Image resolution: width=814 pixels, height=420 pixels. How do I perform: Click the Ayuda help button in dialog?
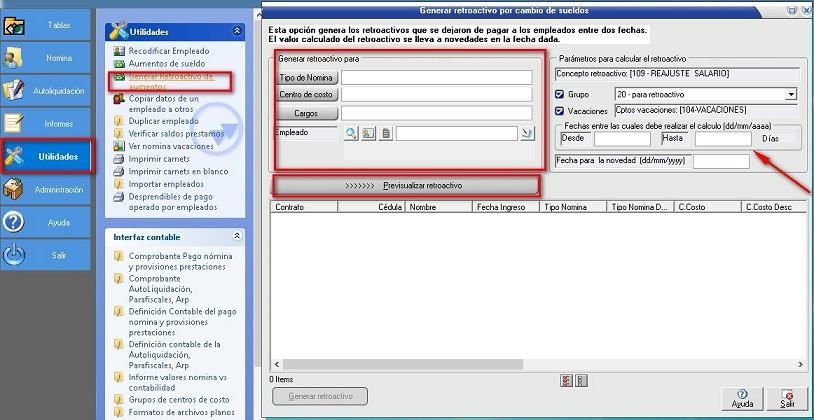(742, 397)
